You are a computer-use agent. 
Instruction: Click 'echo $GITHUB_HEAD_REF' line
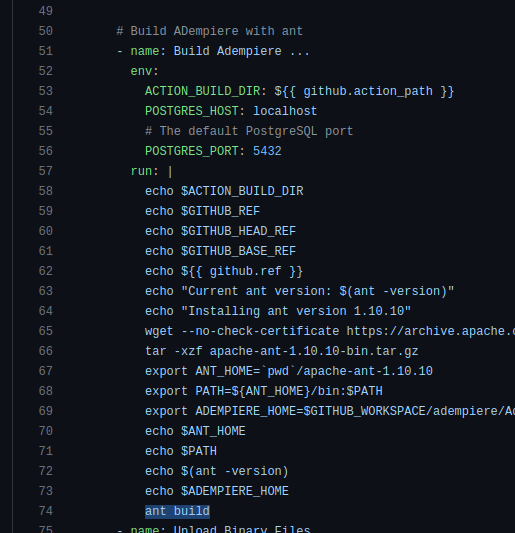[x=221, y=231]
